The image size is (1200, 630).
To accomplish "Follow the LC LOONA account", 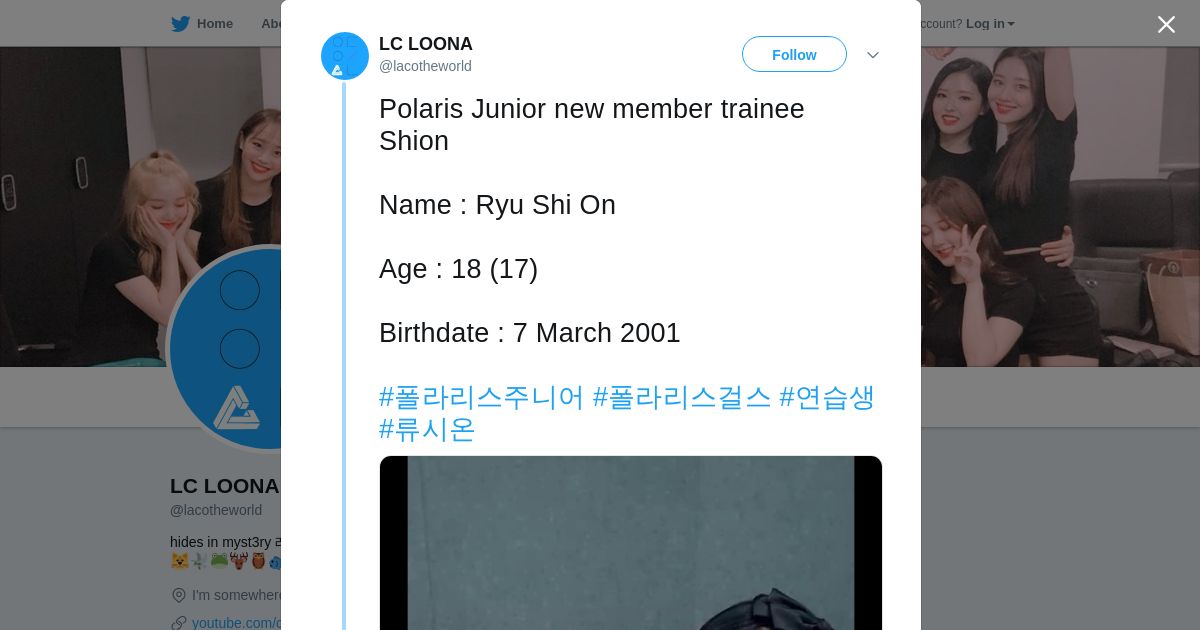I will click(x=794, y=55).
